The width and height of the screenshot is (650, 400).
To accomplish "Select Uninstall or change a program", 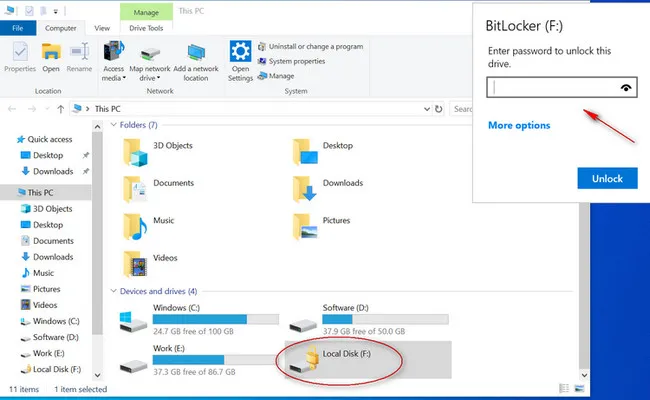I will click(310, 46).
